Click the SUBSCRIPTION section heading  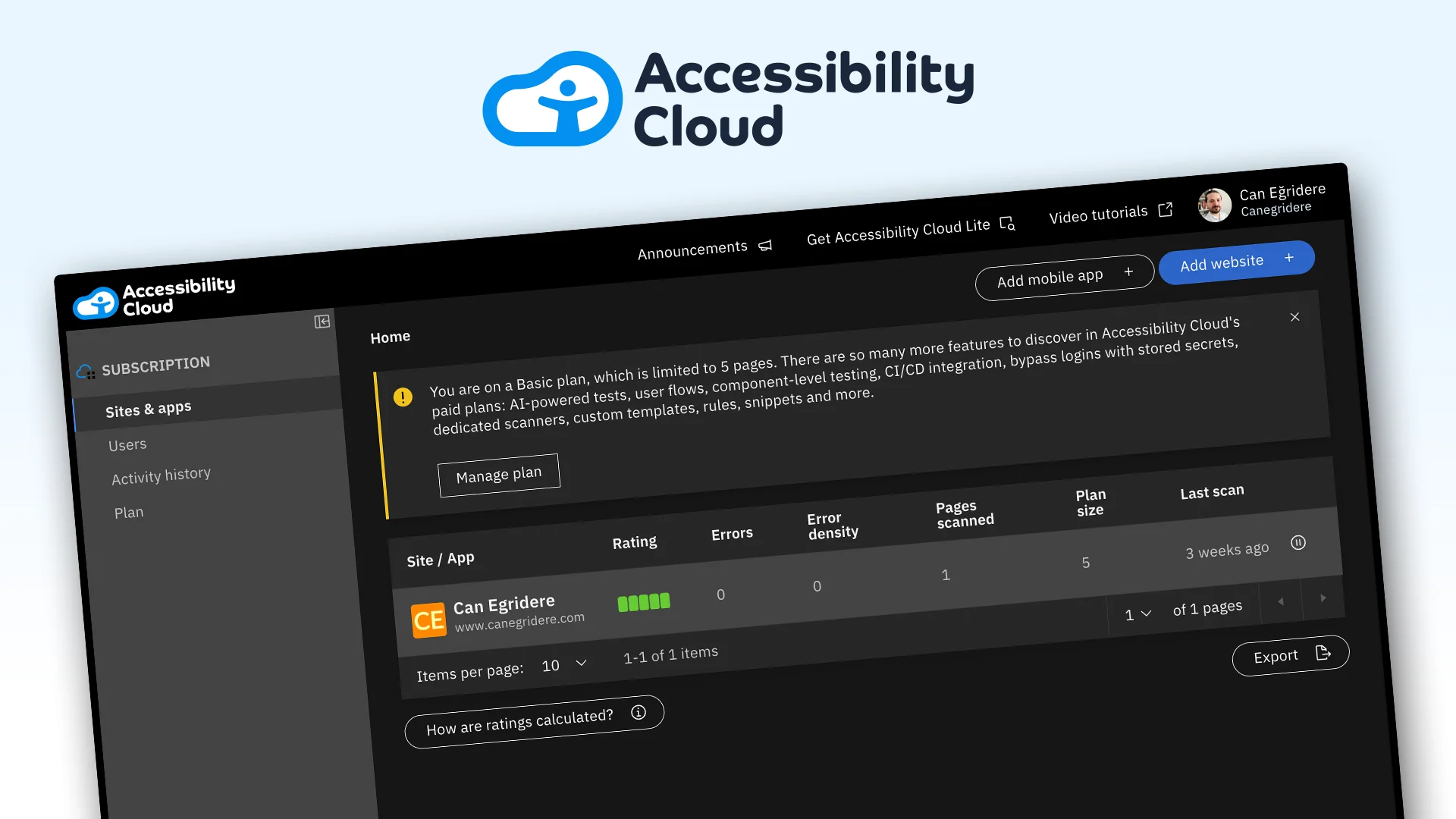tap(155, 366)
